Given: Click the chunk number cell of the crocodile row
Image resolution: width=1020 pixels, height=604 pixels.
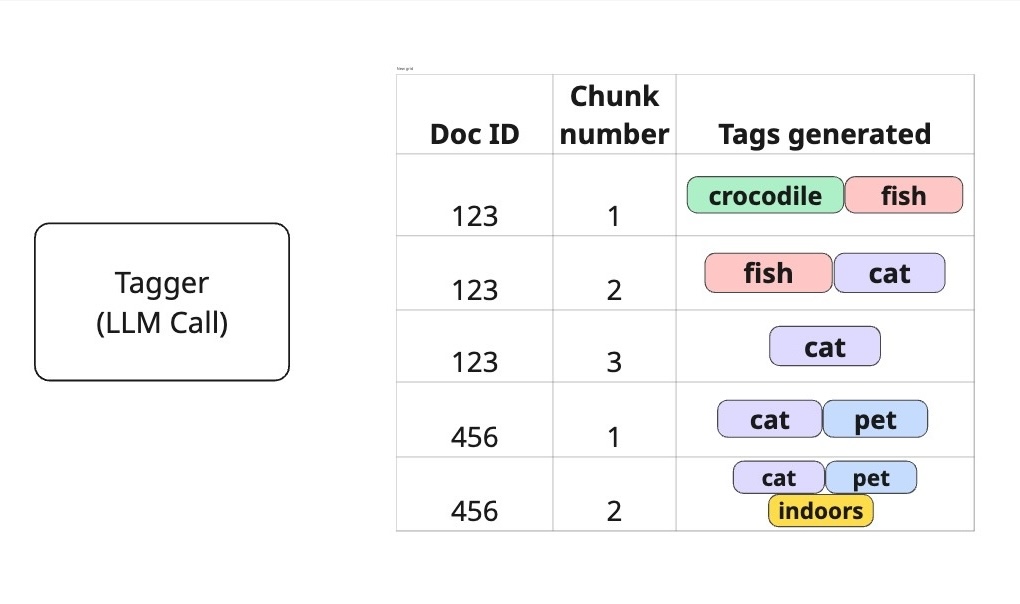Looking at the screenshot, I should coord(614,215).
